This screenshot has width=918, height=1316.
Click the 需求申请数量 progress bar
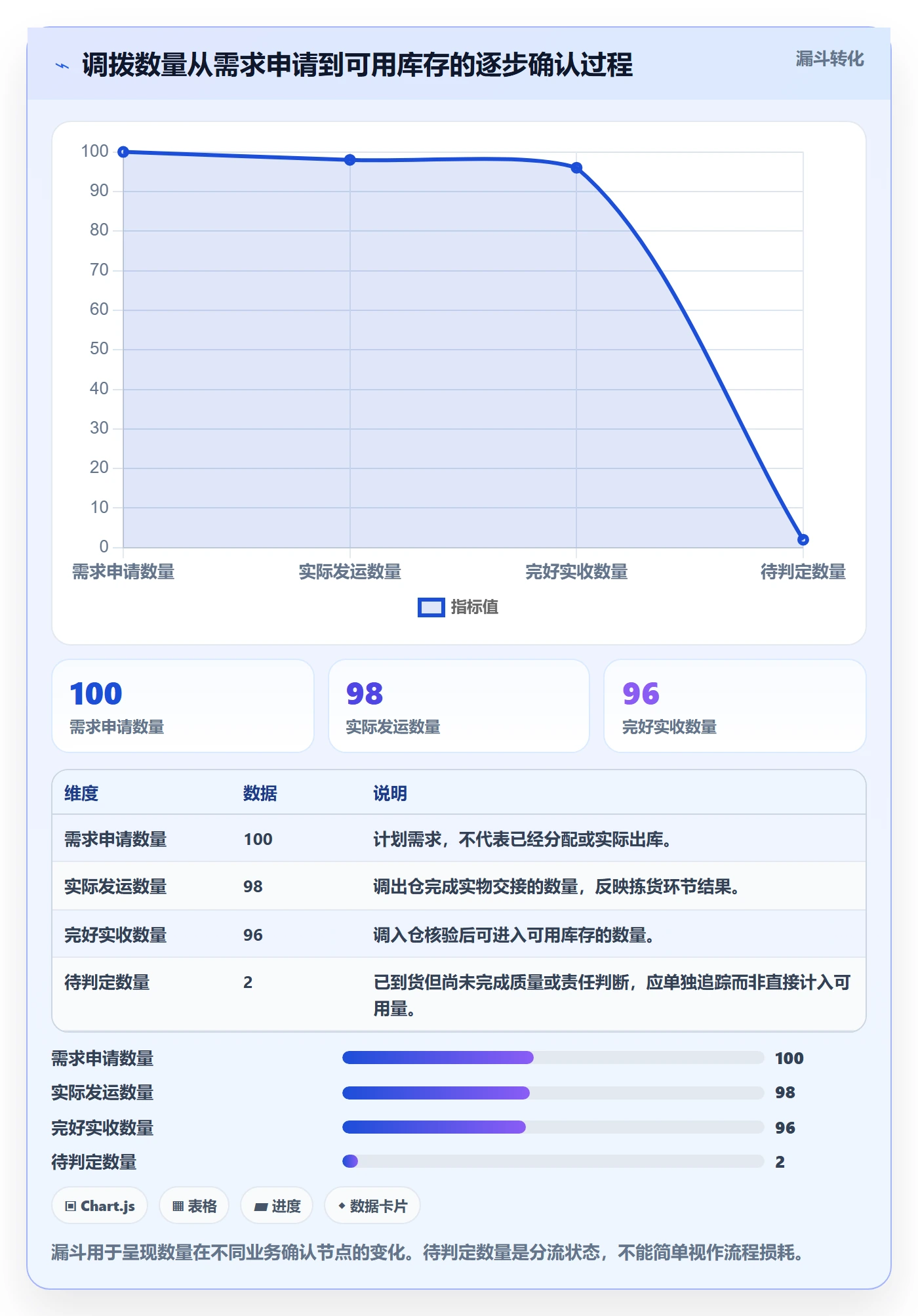tap(553, 1058)
